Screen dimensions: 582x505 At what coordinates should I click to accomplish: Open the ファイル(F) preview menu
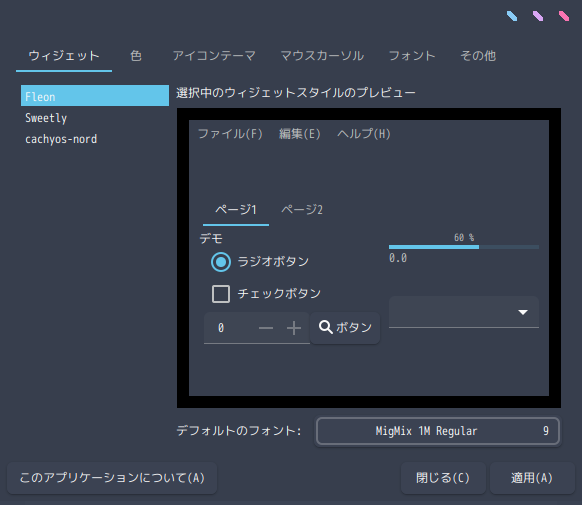pyautogui.click(x=230, y=134)
